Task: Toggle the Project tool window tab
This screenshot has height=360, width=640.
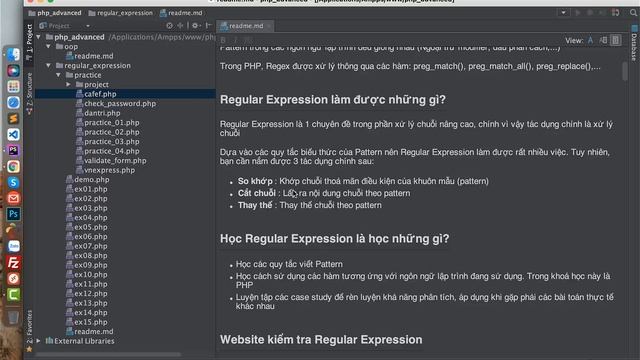Action: tap(29, 42)
